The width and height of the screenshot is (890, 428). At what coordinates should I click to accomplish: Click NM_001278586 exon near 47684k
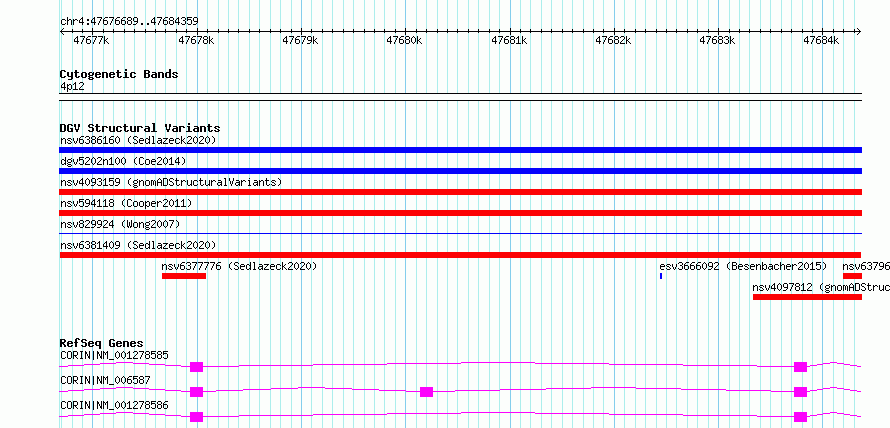click(x=800, y=417)
